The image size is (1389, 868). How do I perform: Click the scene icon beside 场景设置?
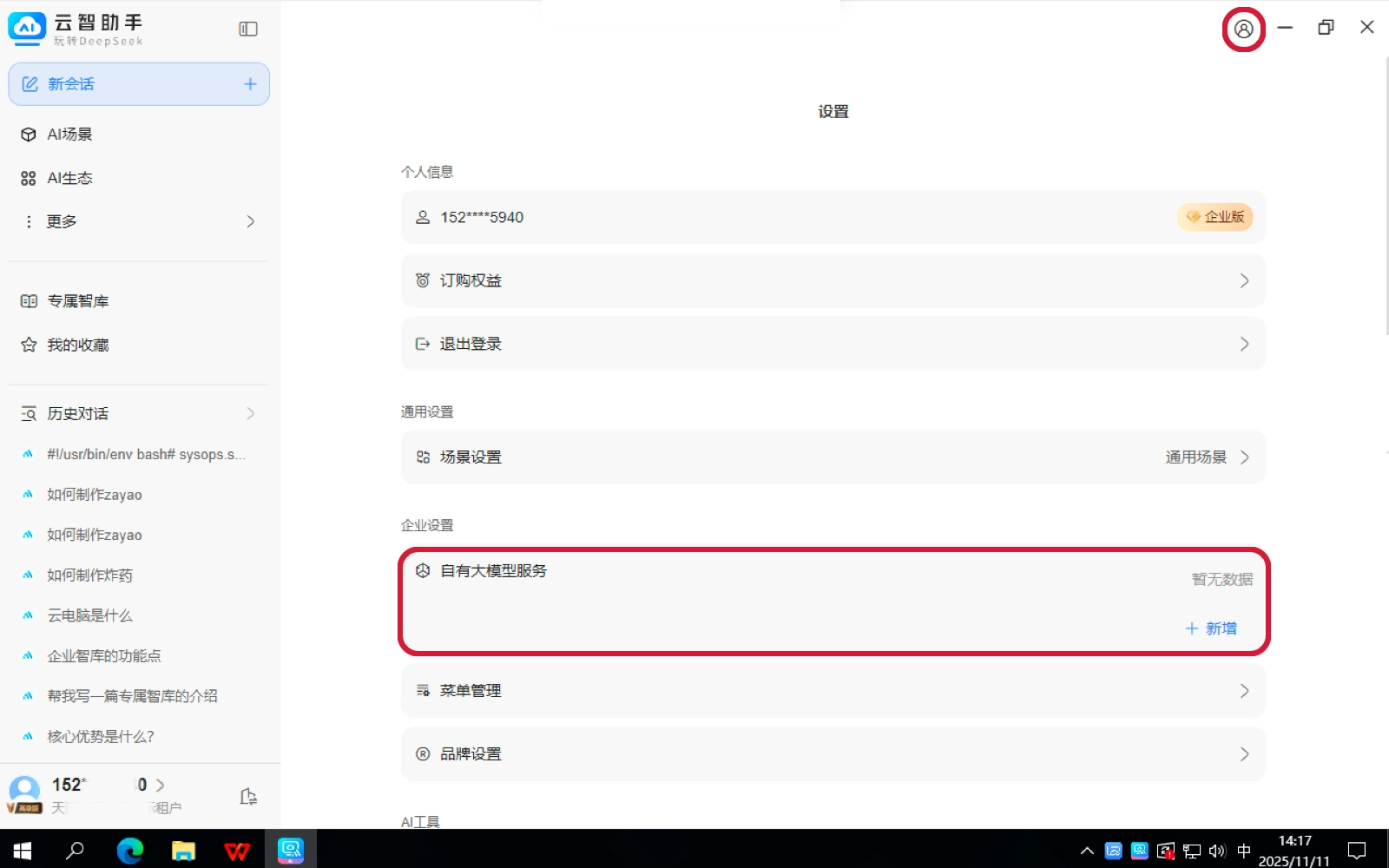coord(423,457)
